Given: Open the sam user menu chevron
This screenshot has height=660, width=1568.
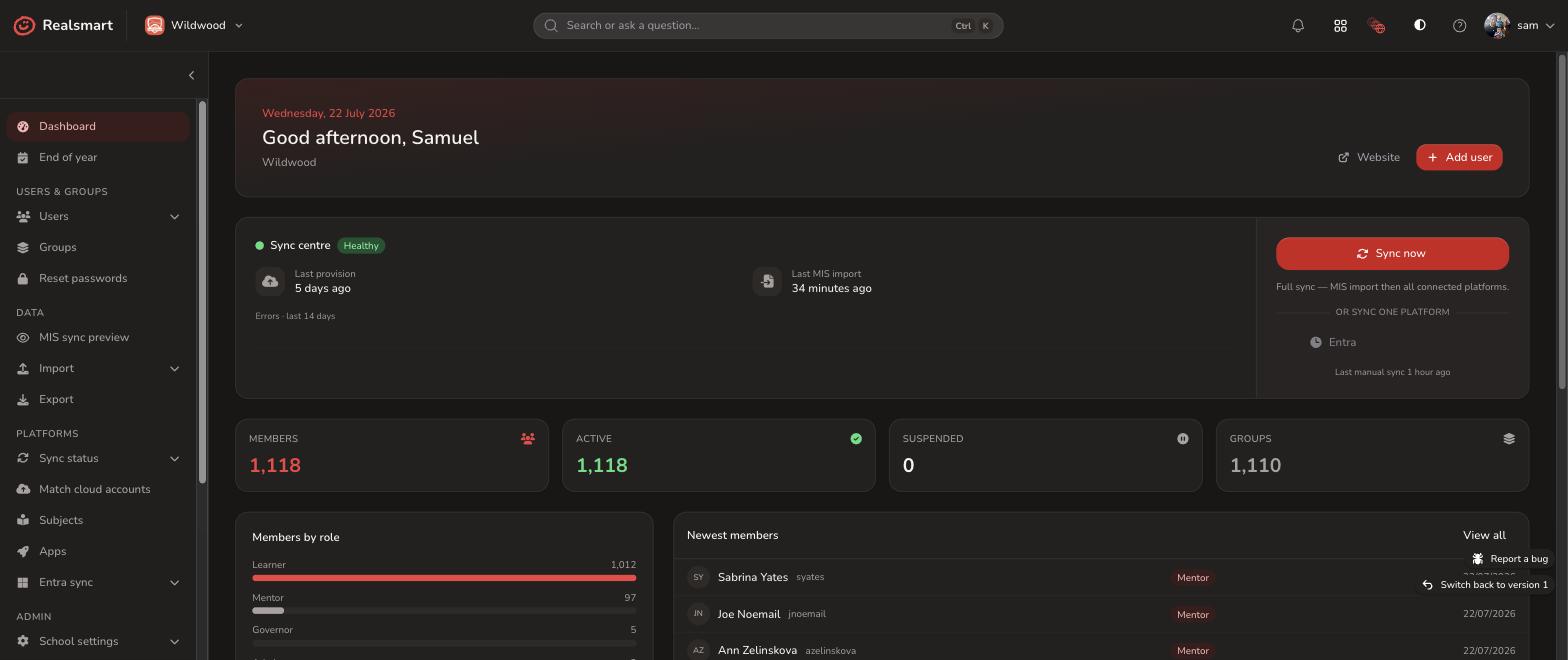Looking at the screenshot, I should coord(1550,26).
